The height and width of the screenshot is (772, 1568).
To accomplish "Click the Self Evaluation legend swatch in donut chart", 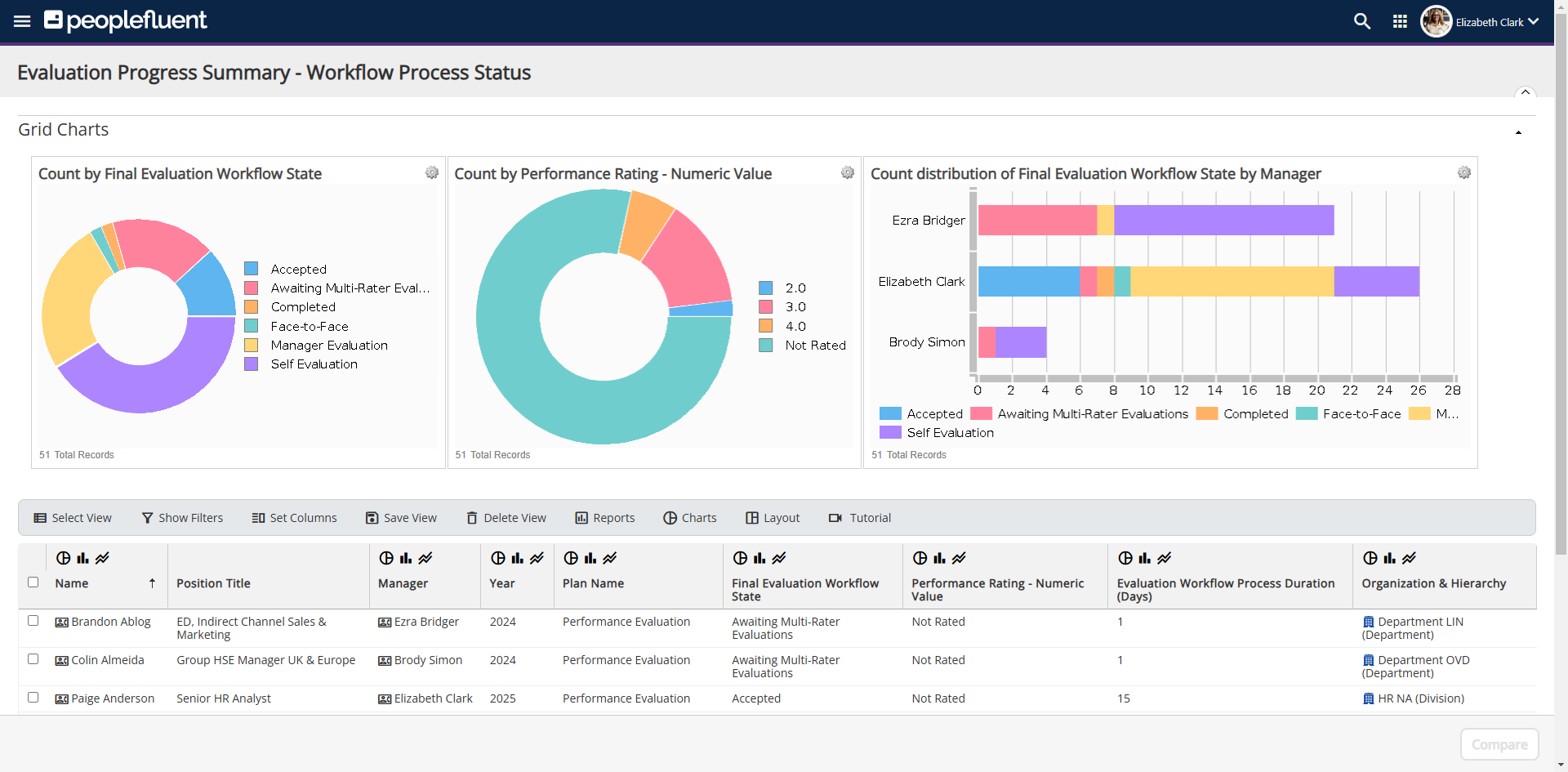I will [x=252, y=364].
